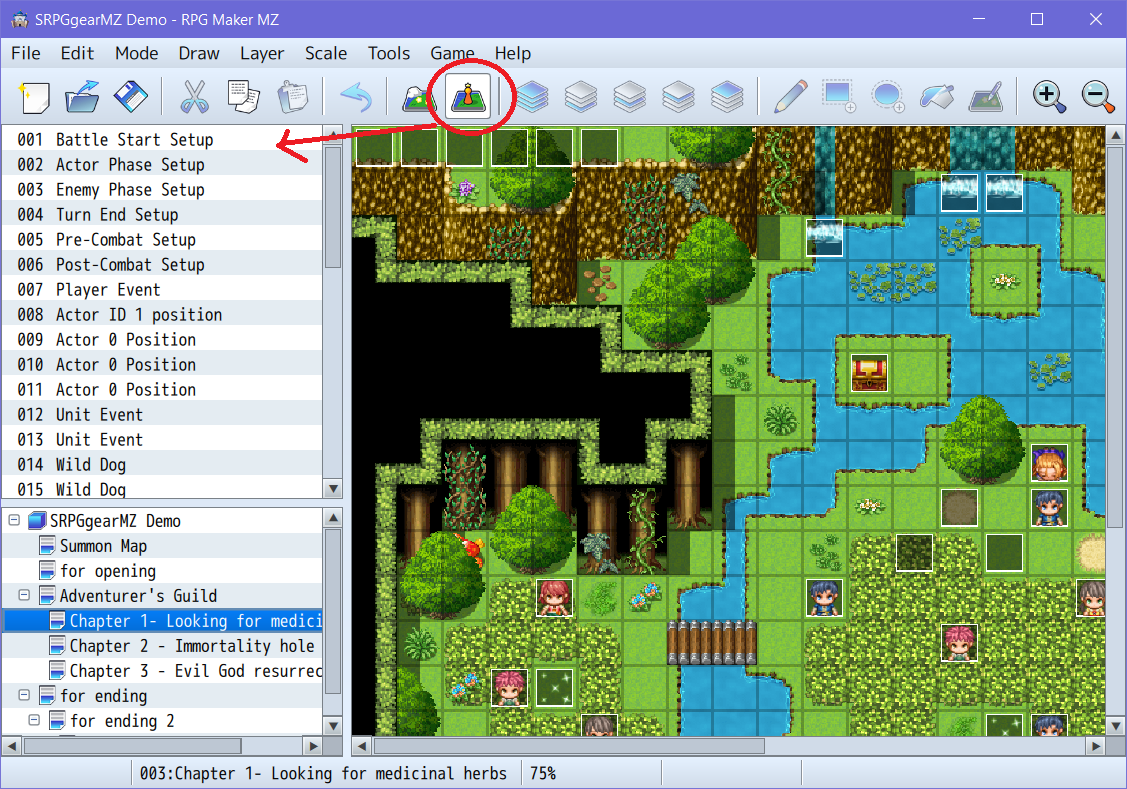Select the Layer 4 icon

pos(727,96)
